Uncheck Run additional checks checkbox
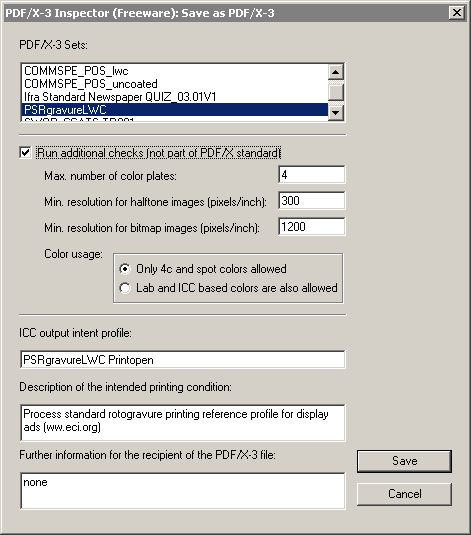471x535 pixels. (25, 153)
